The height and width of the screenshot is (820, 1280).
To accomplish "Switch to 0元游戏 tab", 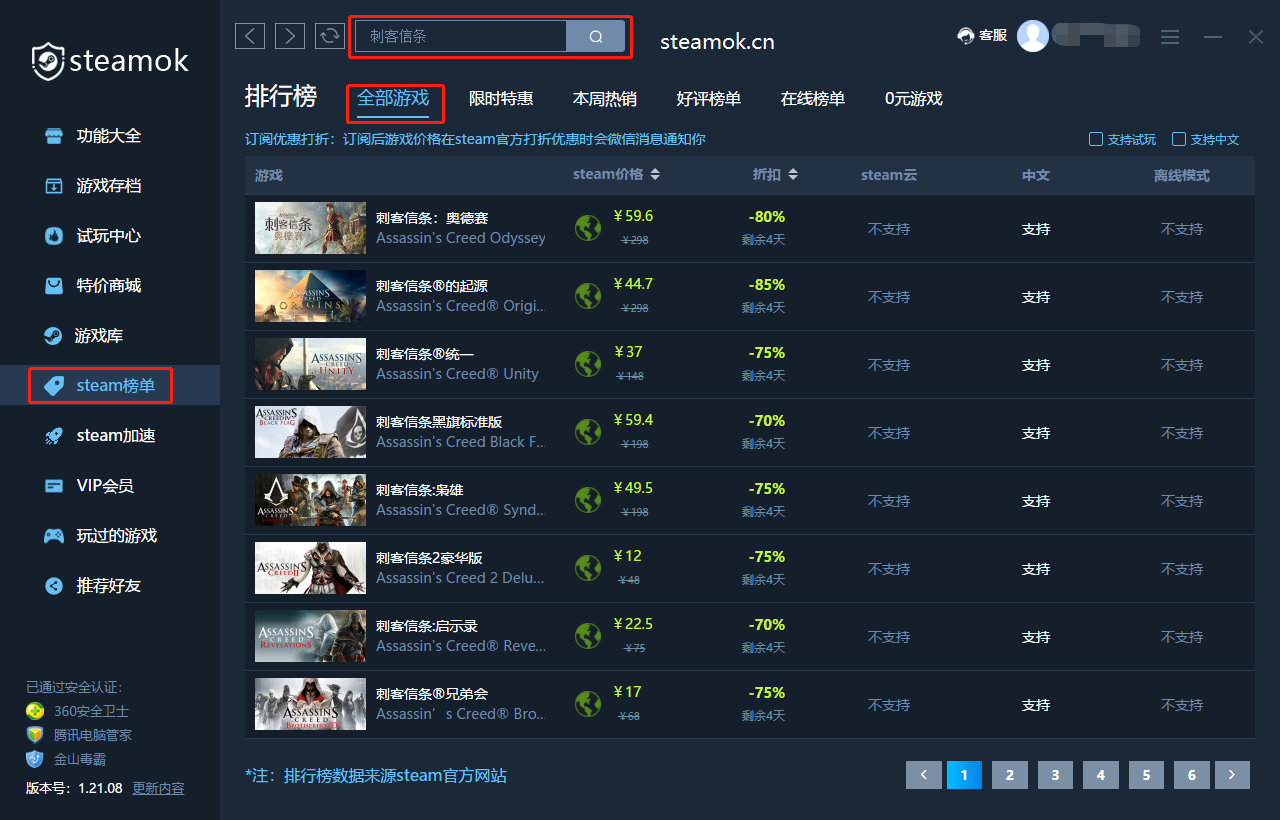I will pyautogui.click(x=914, y=99).
